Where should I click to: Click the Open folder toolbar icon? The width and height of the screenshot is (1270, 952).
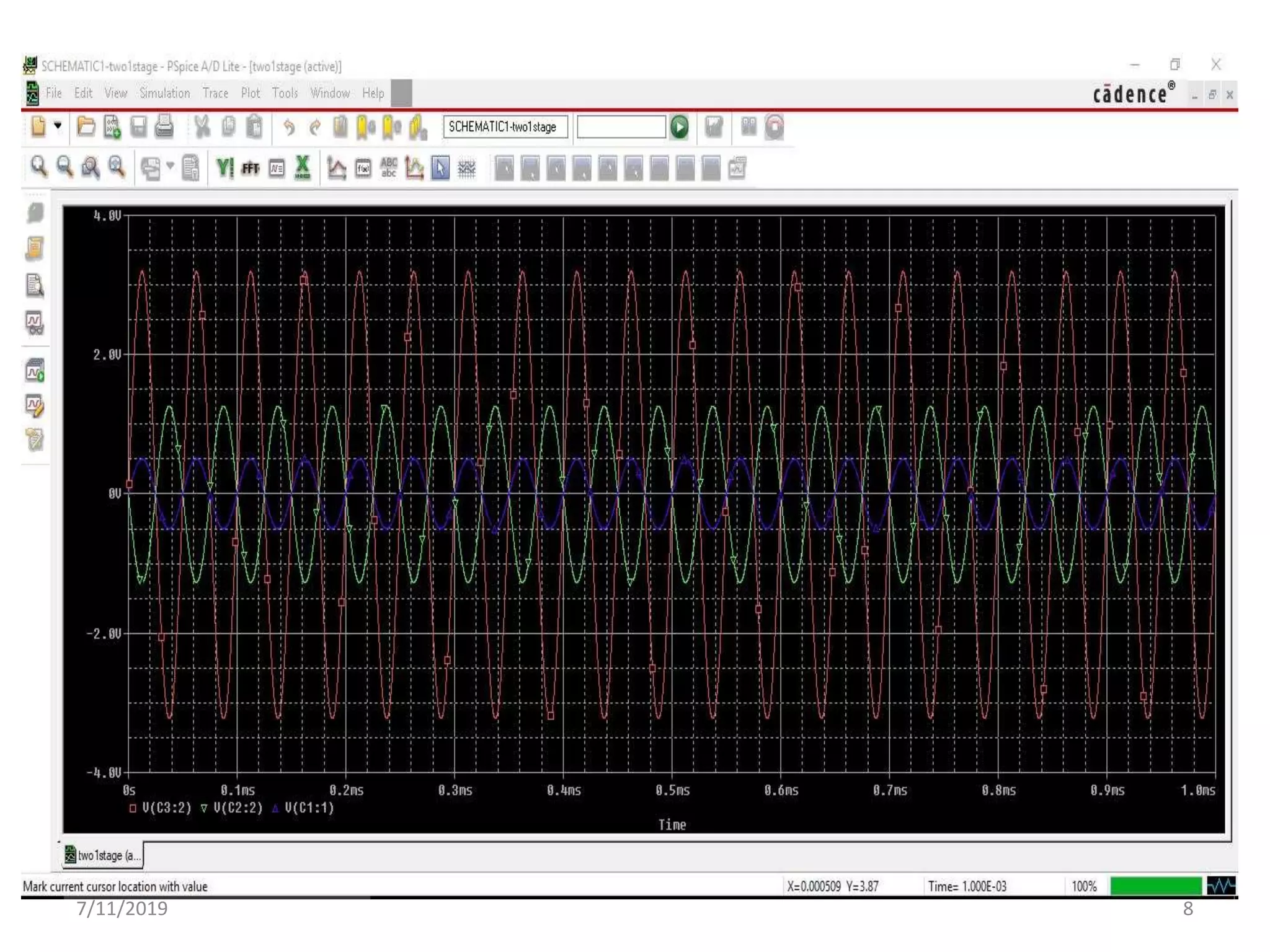86,127
